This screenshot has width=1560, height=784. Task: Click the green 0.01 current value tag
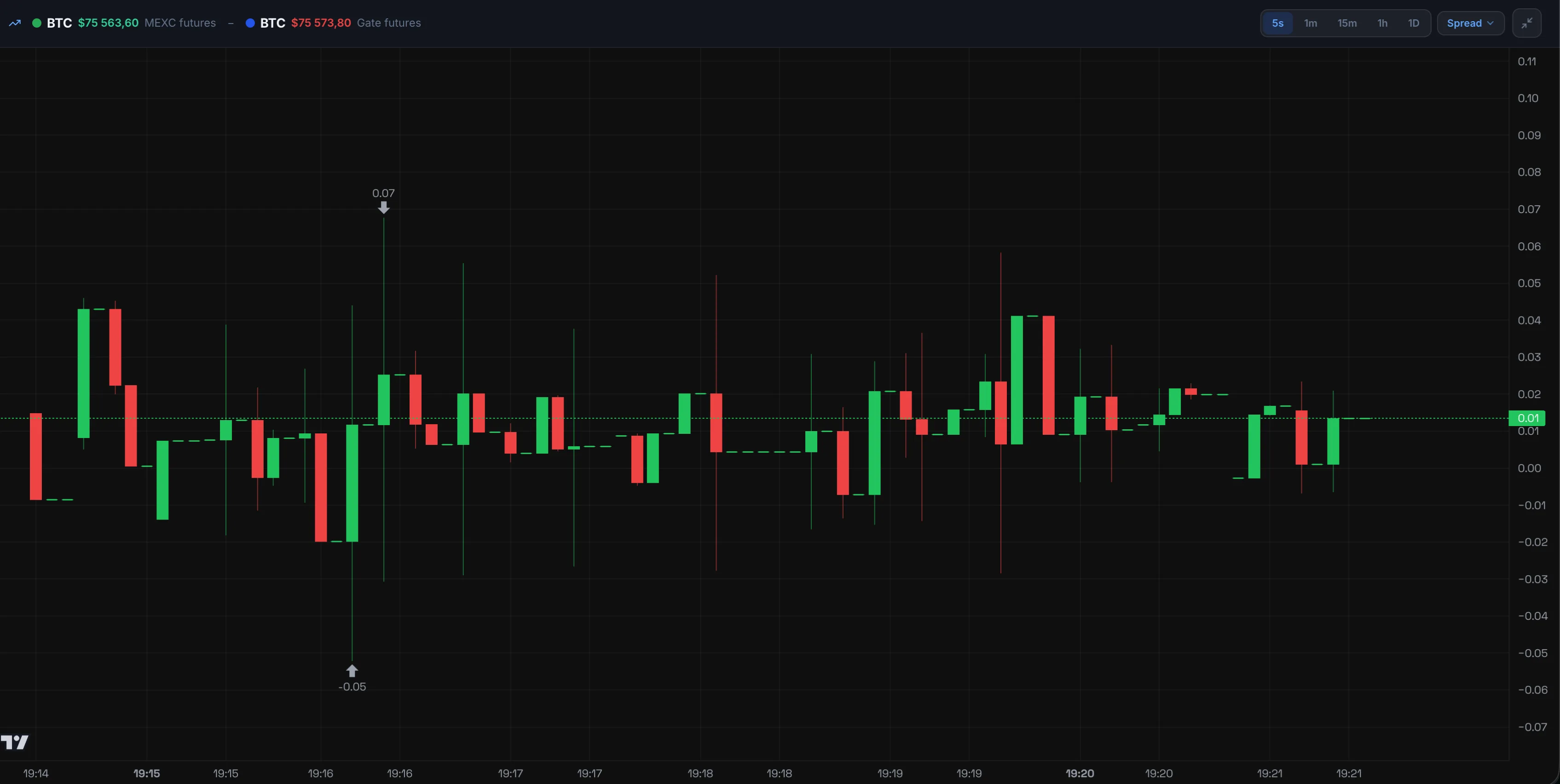pos(1527,418)
